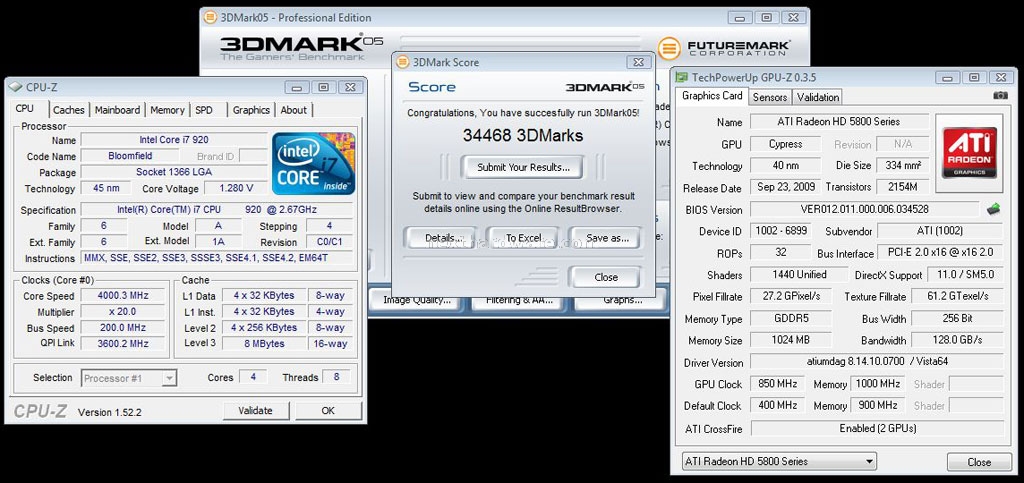Switch to the Sensors tab in GPU-Z

(770, 97)
